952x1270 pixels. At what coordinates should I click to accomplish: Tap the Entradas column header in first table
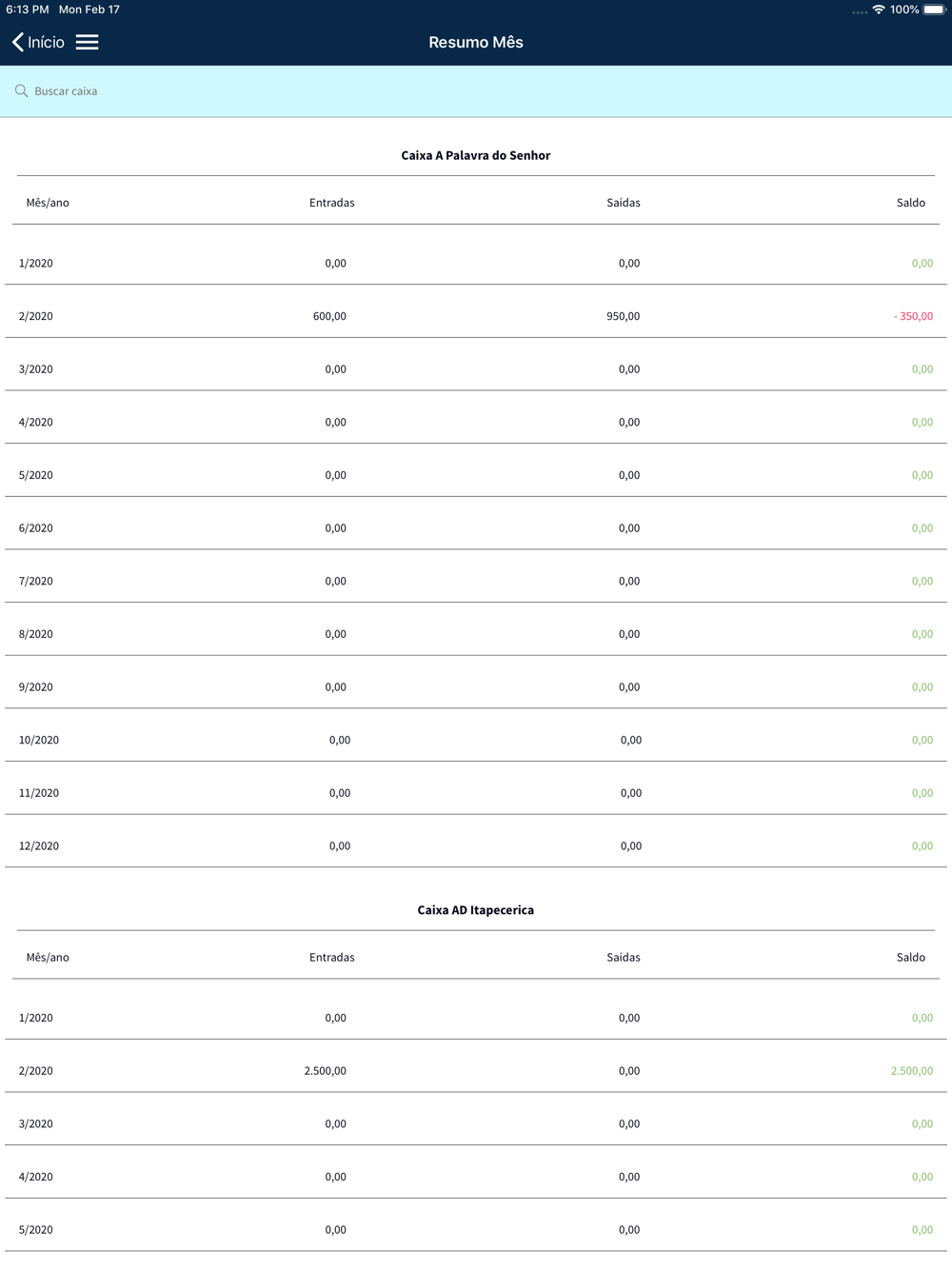pyautogui.click(x=332, y=203)
